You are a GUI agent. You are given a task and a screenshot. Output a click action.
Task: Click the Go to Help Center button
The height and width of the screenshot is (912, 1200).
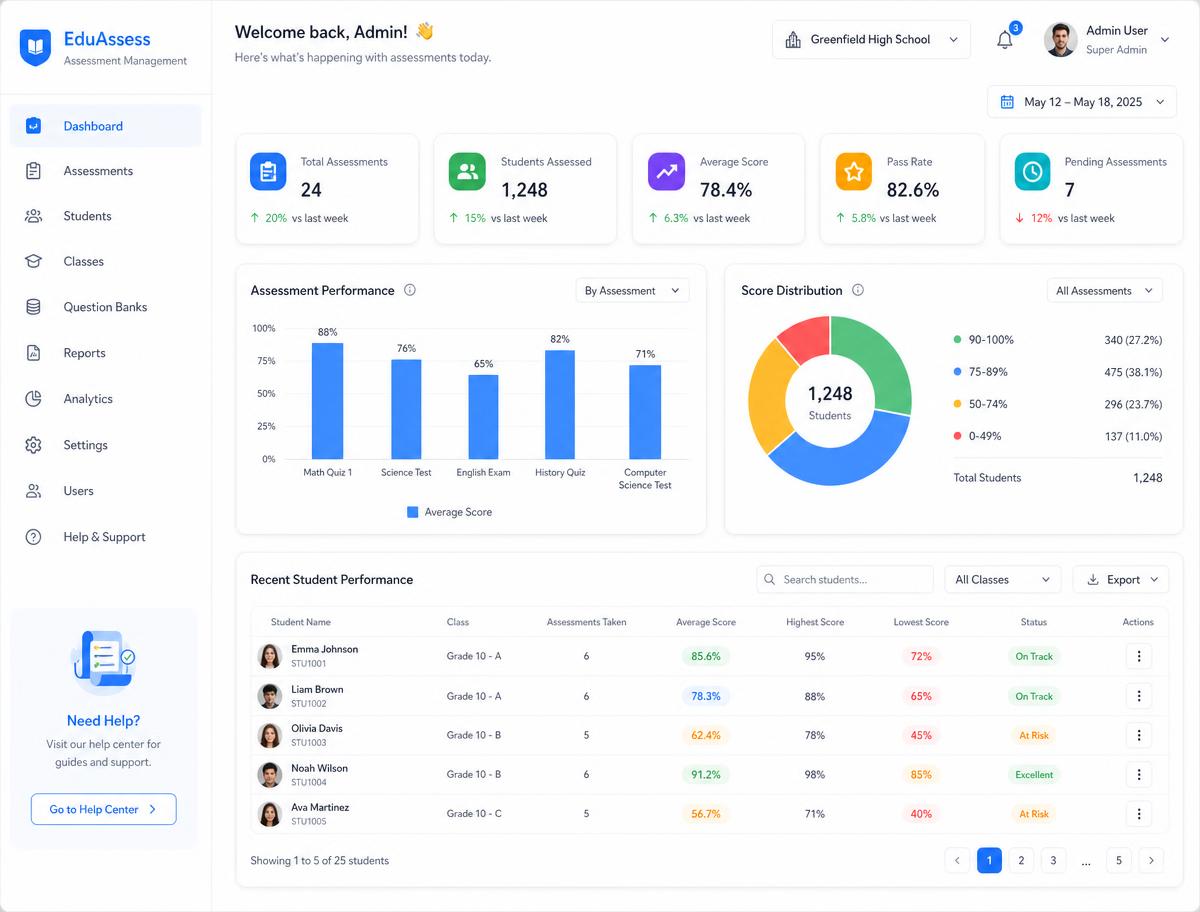(x=104, y=809)
